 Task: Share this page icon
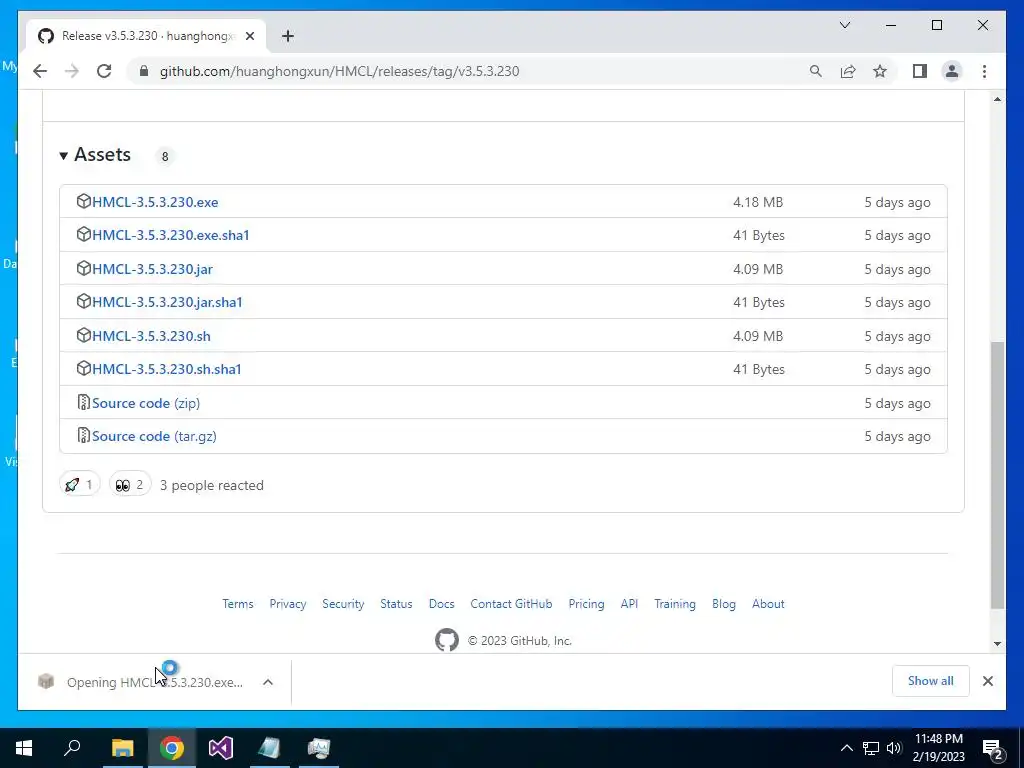pos(848,71)
